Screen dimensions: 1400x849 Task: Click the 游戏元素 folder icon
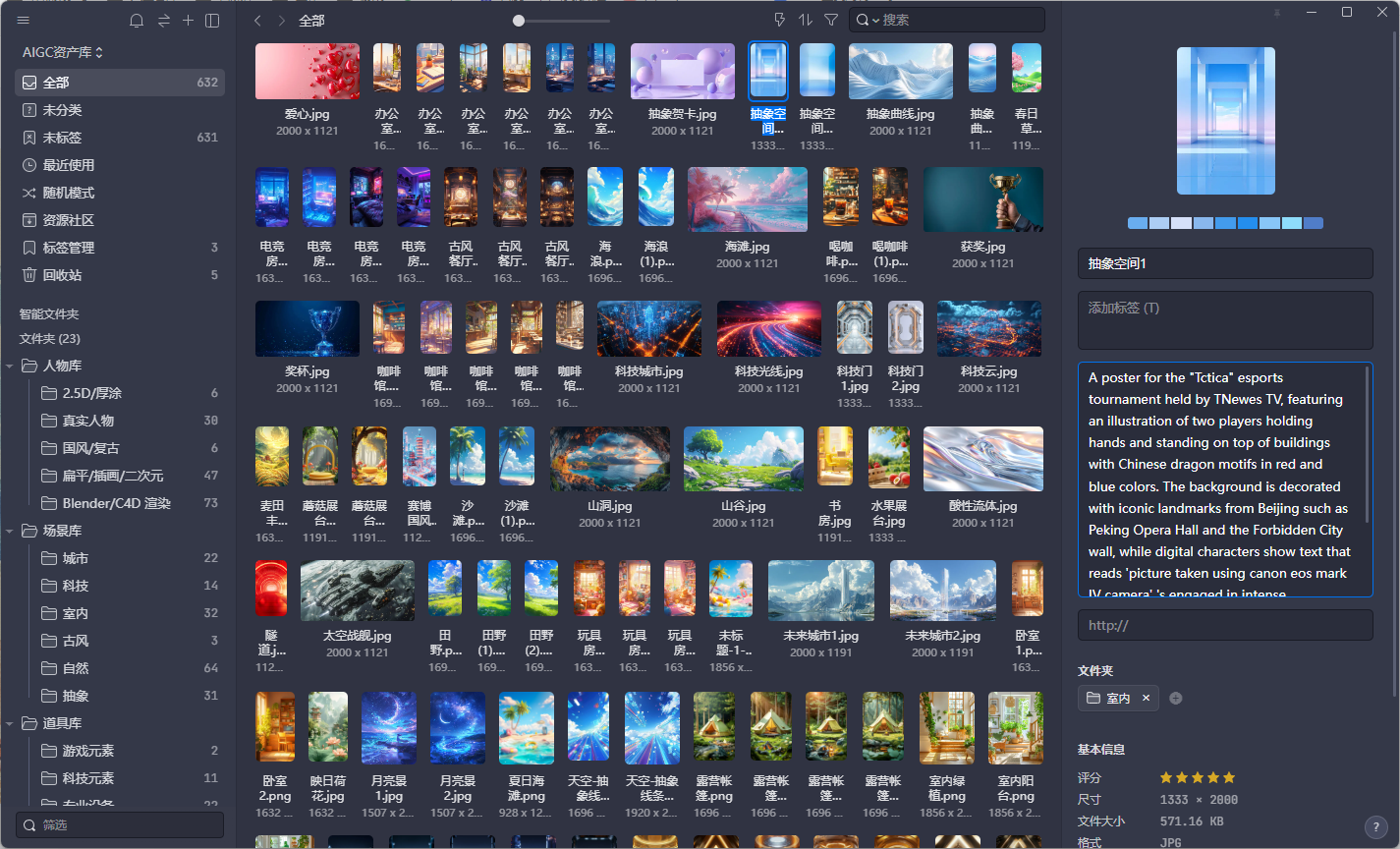point(49,751)
